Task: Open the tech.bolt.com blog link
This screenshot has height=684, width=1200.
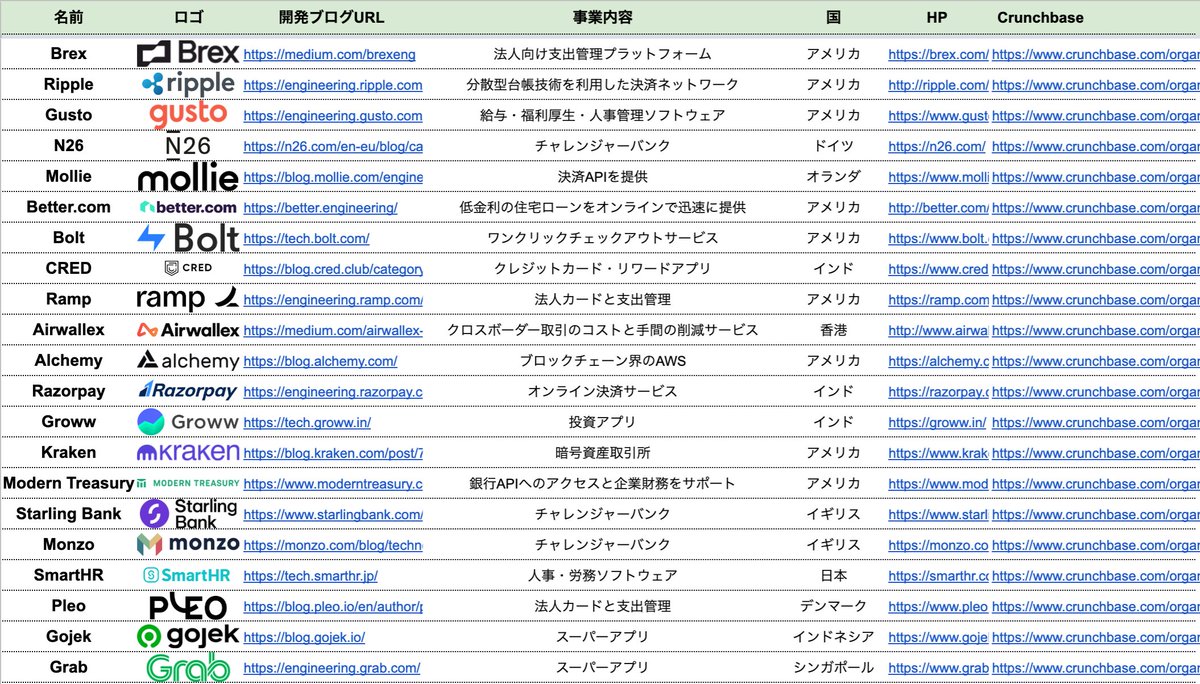Action: [x=306, y=238]
